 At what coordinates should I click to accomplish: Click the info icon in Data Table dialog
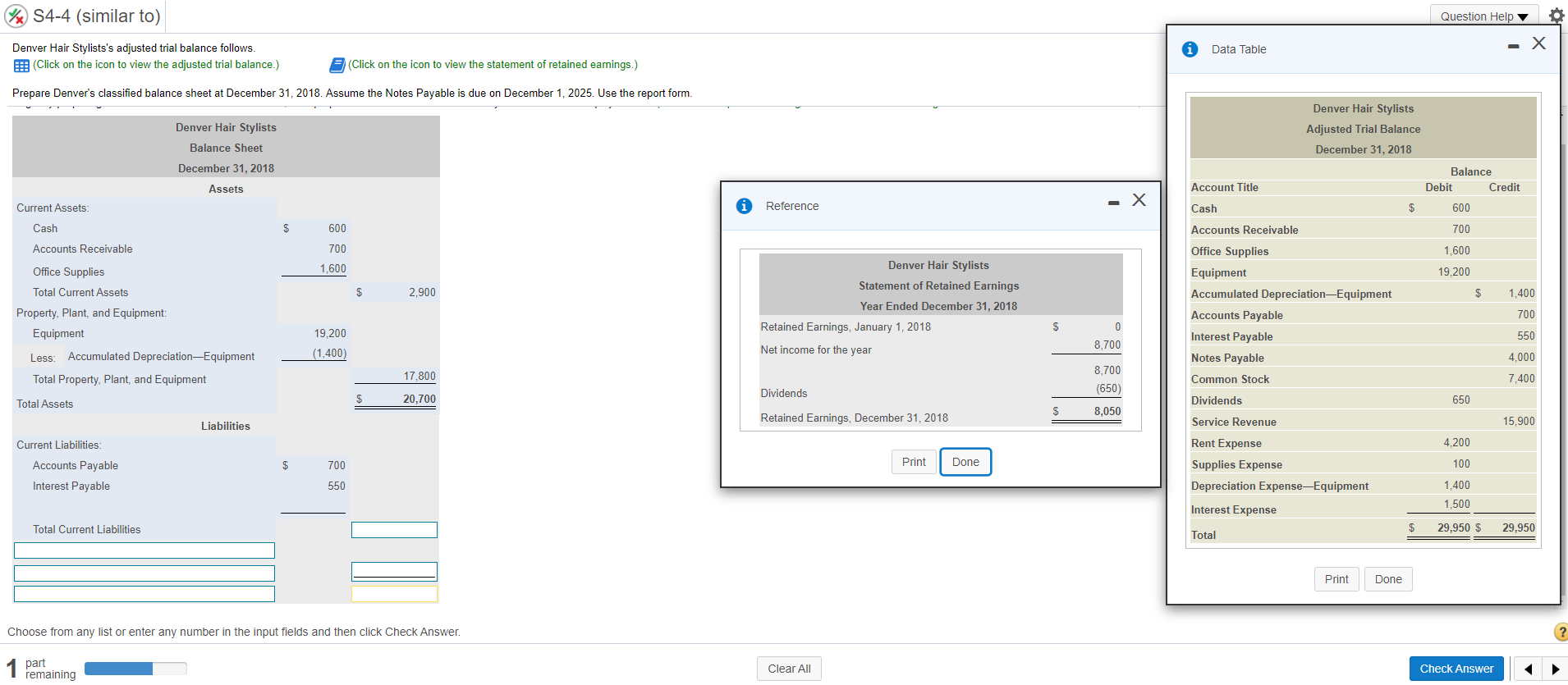1190,49
